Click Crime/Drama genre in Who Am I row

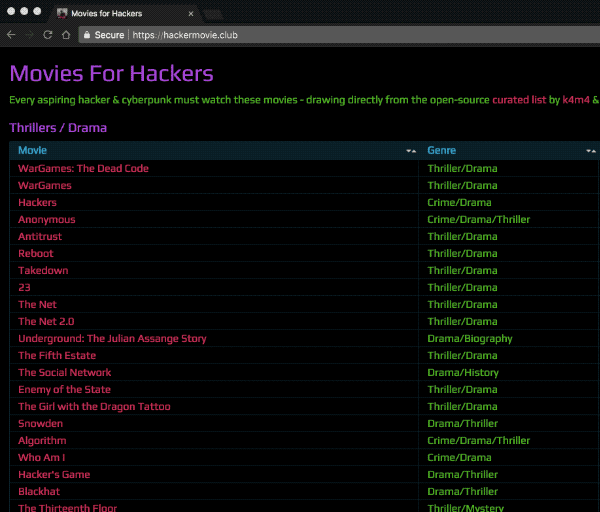459,458
